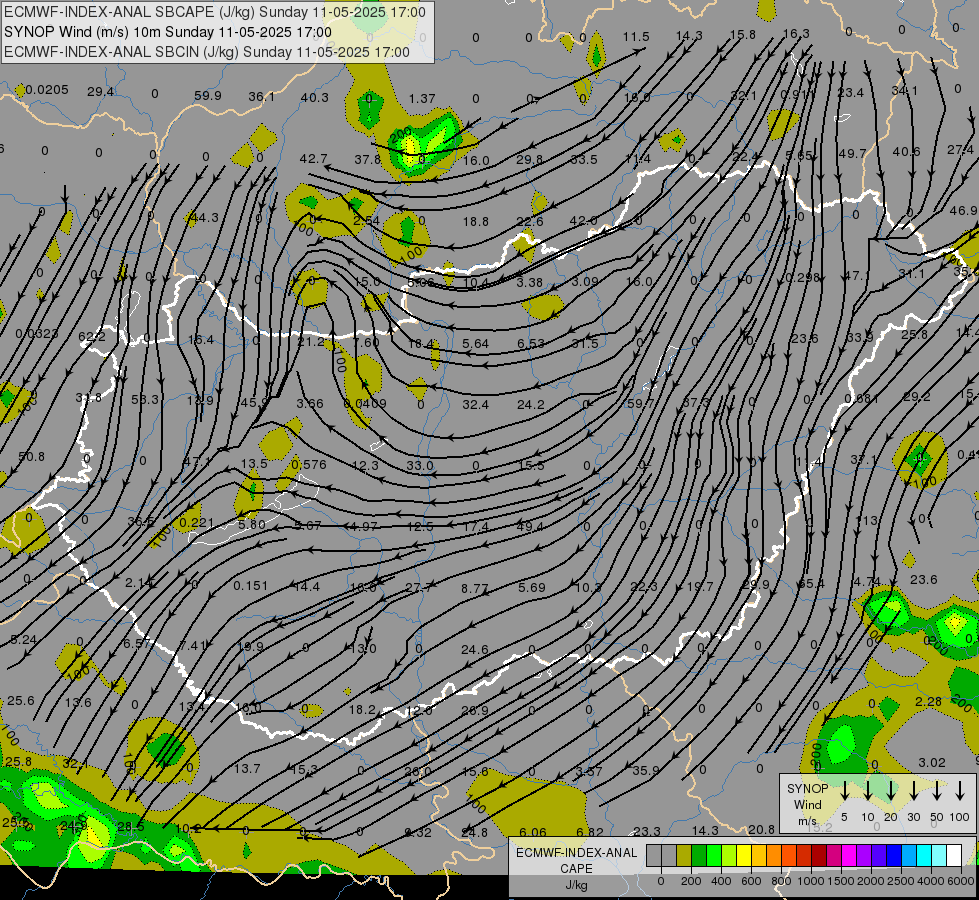The width and height of the screenshot is (979, 900).
Task: Click the wind legend arrow above 100
Action: [x=960, y=791]
